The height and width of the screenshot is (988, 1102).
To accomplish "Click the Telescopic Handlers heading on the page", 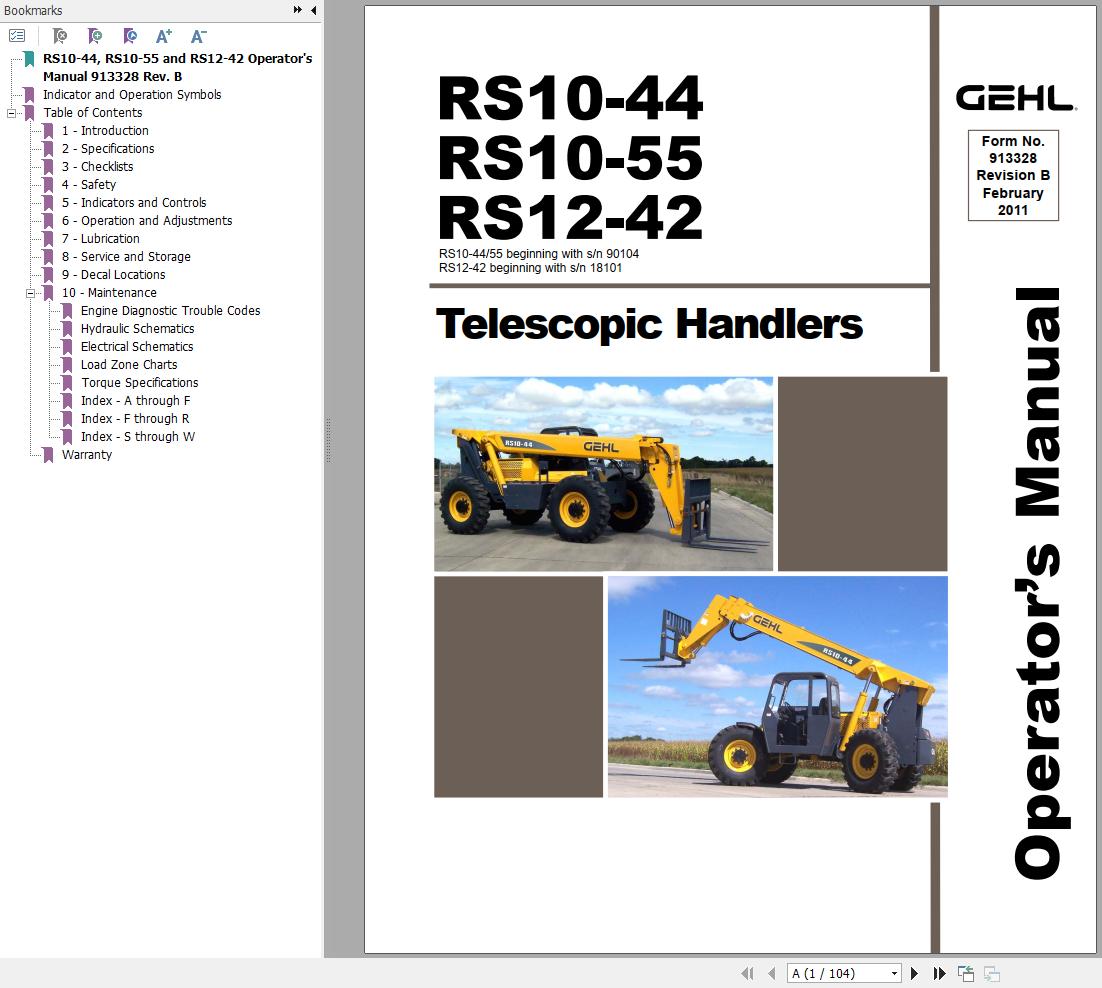I will pyautogui.click(x=649, y=324).
